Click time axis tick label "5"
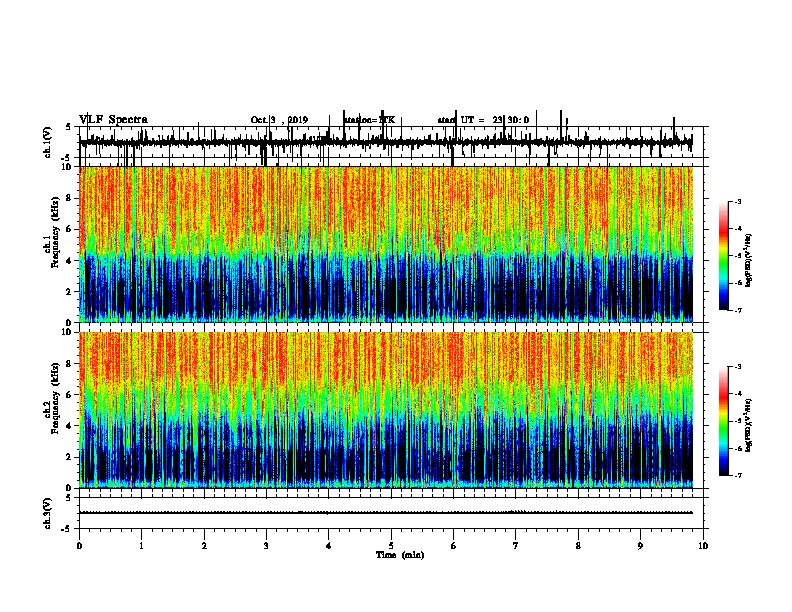Viewport: 792px width, 612px height. pyautogui.click(x=391, y=546)
